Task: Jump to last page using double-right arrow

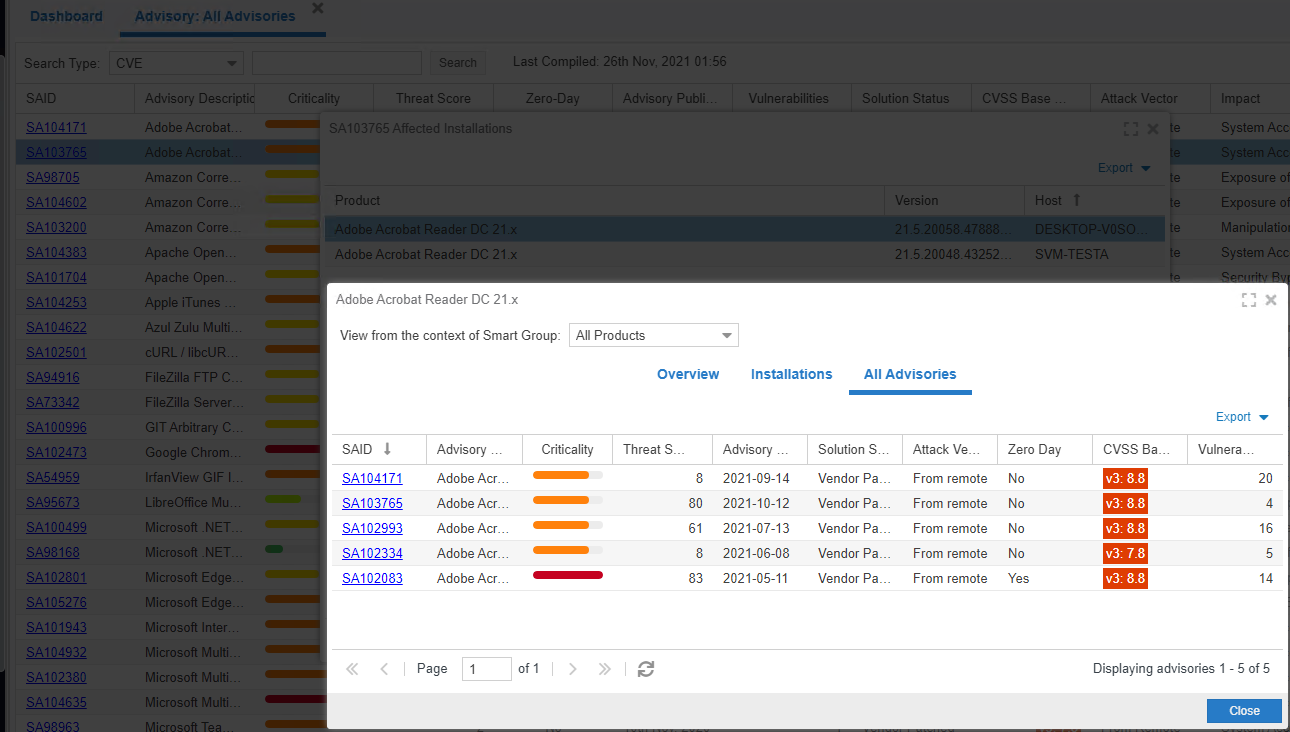Action: click(x=604, y=669)
